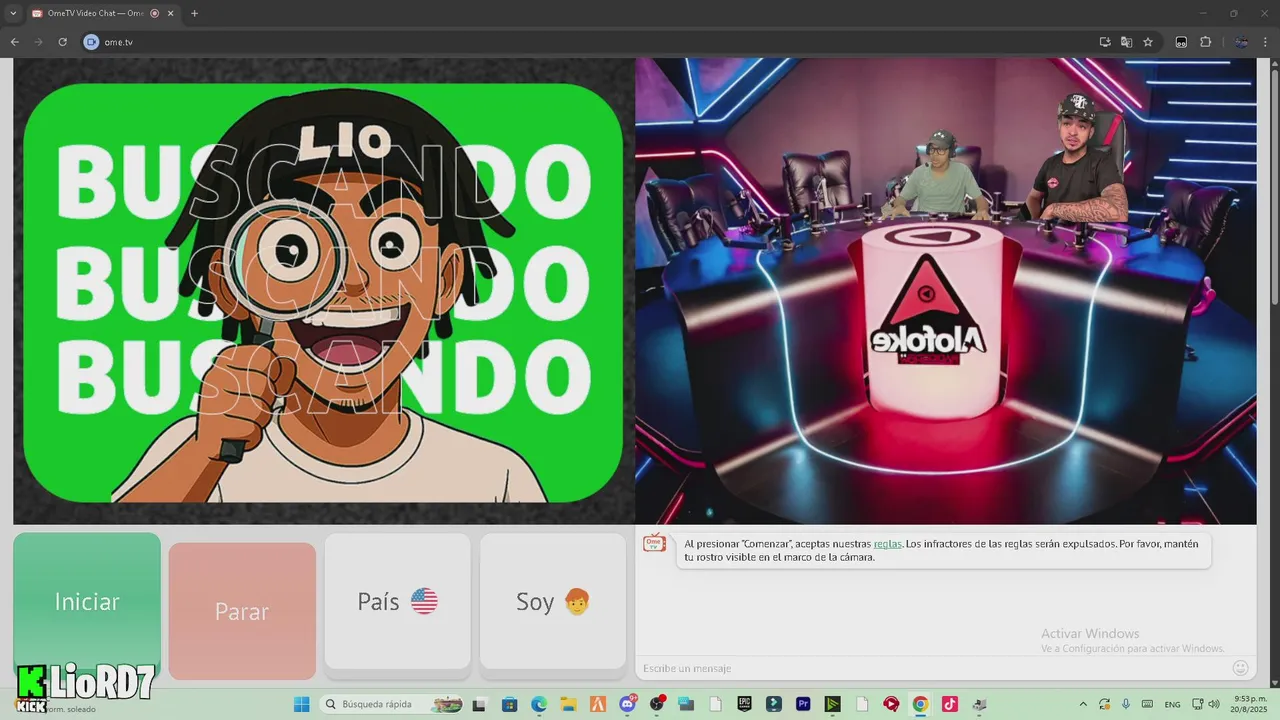Show hidden system tray icons chevron
This screenshot has height=720, width=1280.
pyautogui.click(x=1083, y=704)
